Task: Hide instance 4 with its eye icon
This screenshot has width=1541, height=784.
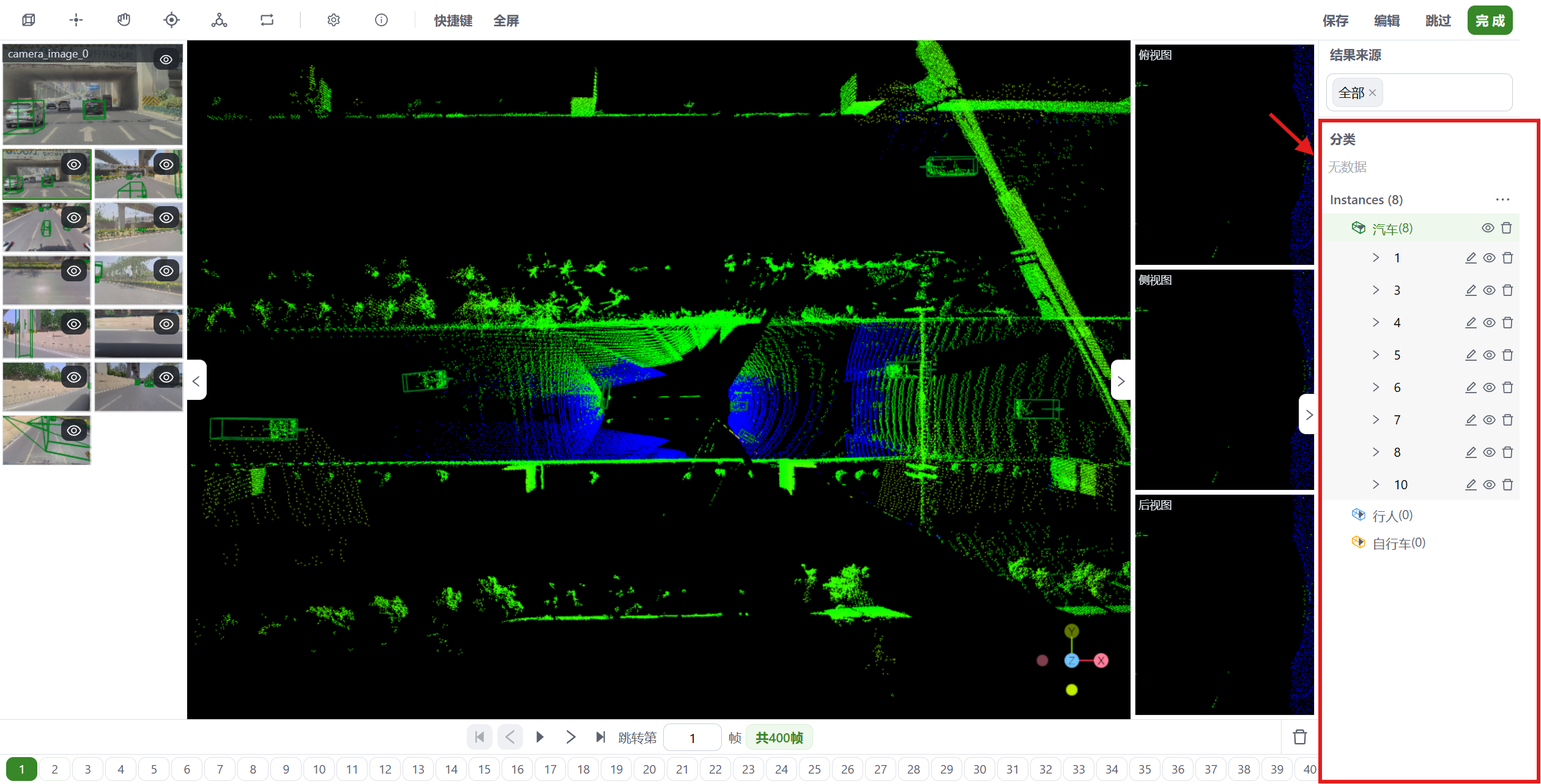Action: click(1489, 323)
